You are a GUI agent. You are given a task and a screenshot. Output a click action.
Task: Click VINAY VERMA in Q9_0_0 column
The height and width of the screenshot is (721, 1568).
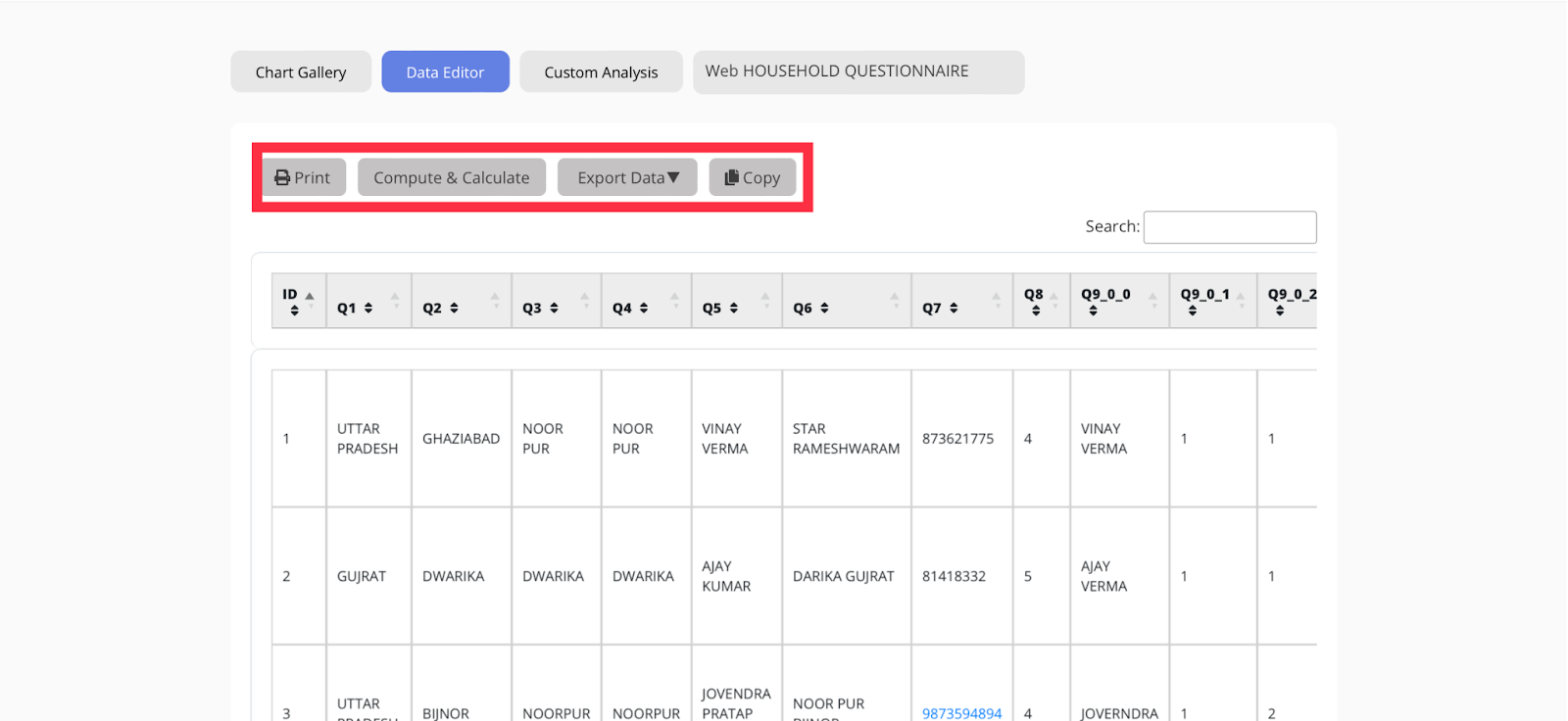(1120, 439)
